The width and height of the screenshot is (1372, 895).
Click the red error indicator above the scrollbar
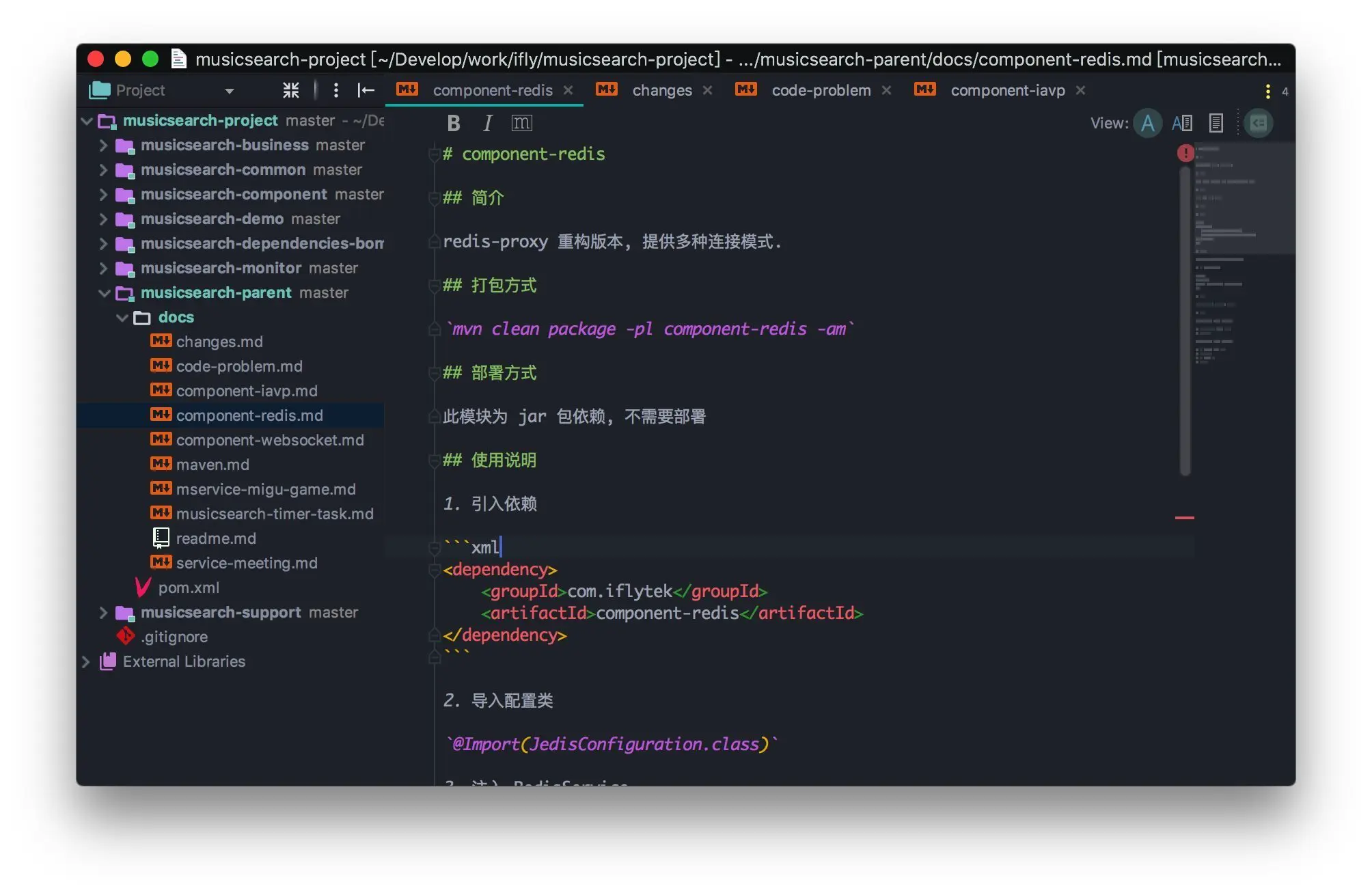(1185, 153)
